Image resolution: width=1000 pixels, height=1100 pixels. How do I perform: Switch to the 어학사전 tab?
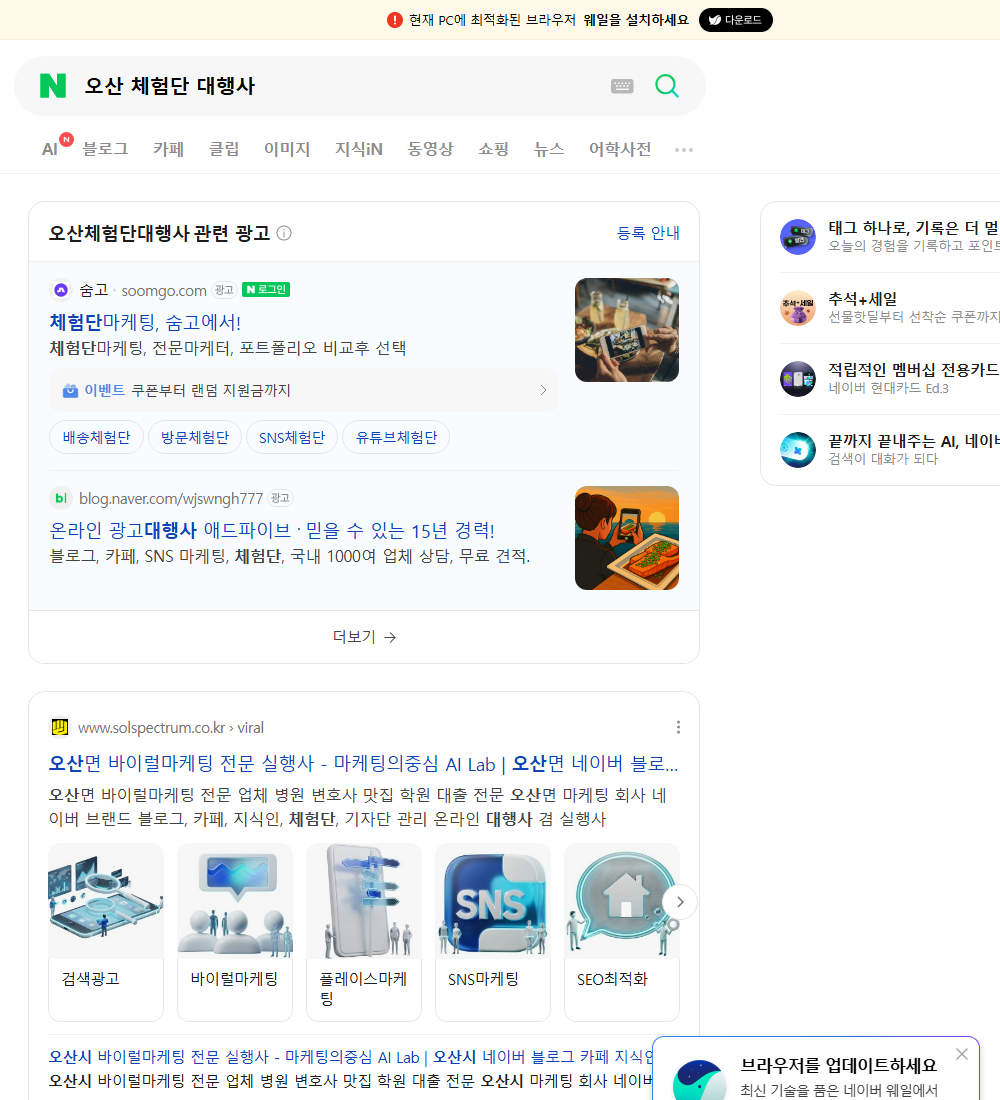(x=620, y=149)
